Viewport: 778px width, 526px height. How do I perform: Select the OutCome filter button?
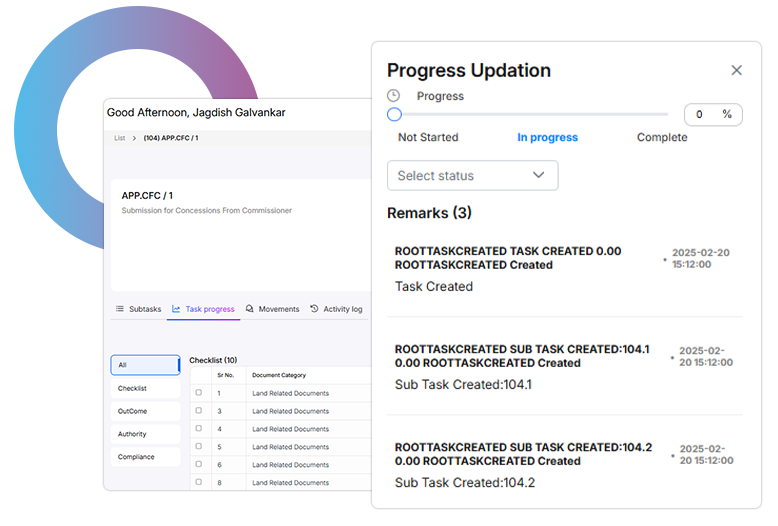pos(133,411)
